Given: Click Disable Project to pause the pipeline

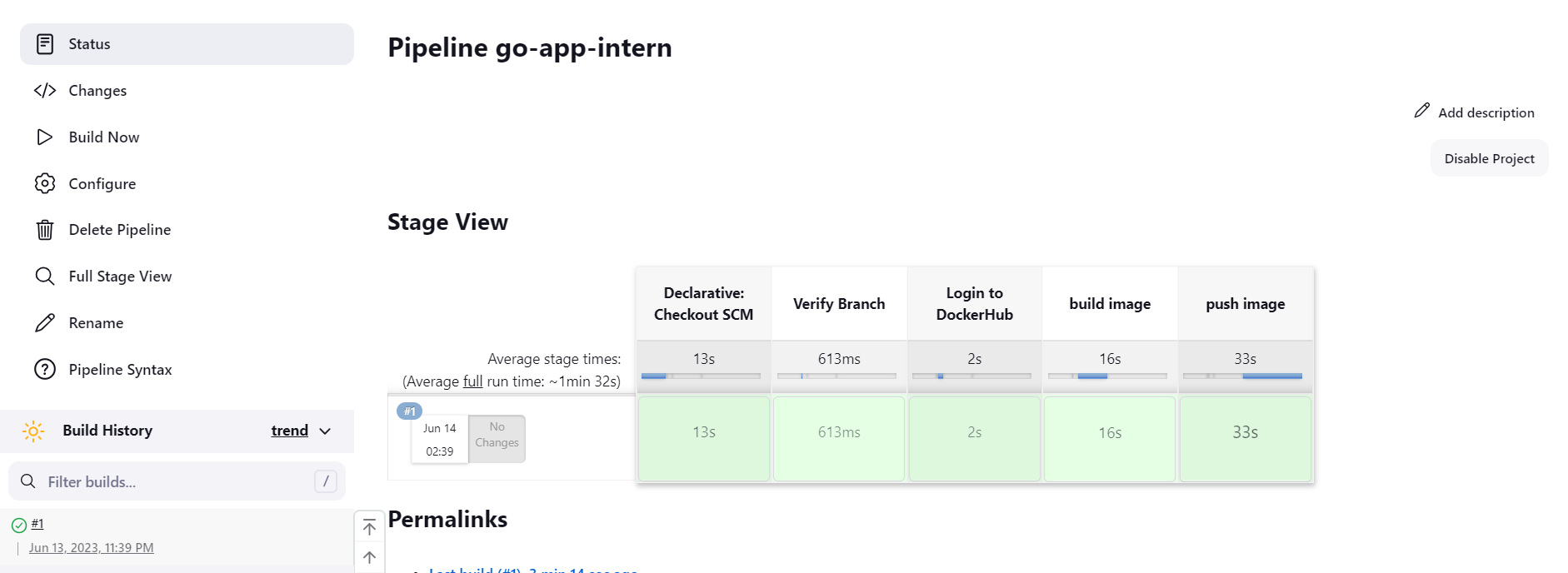Looking at the screenshot, I should point(1489,157).
